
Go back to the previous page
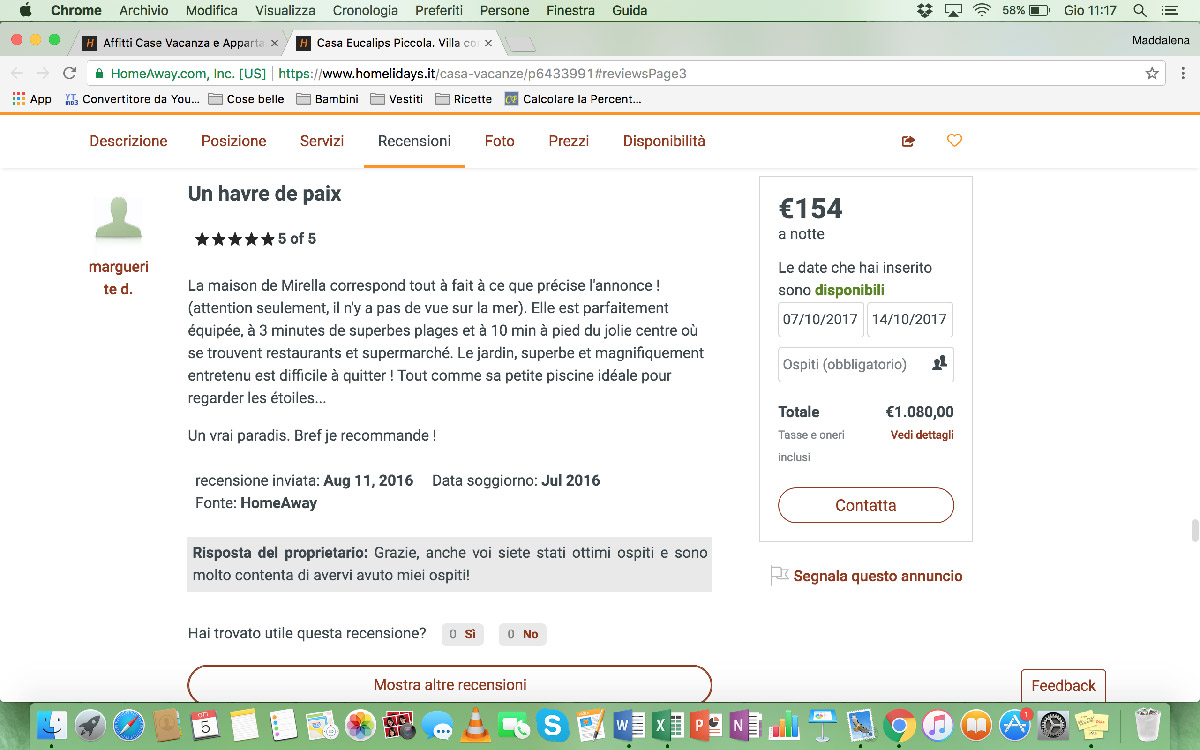pyautogui.click(x=16, y=73)
